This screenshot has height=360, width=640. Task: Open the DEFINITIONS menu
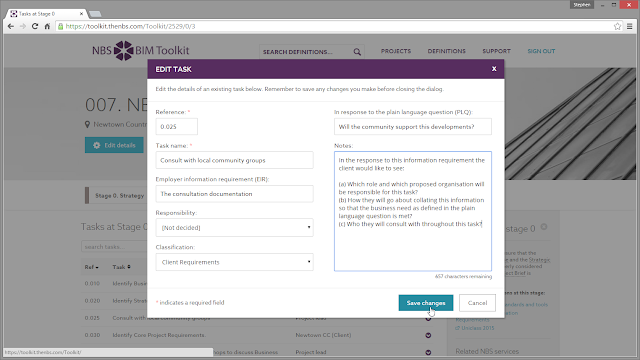pos(447,51)
